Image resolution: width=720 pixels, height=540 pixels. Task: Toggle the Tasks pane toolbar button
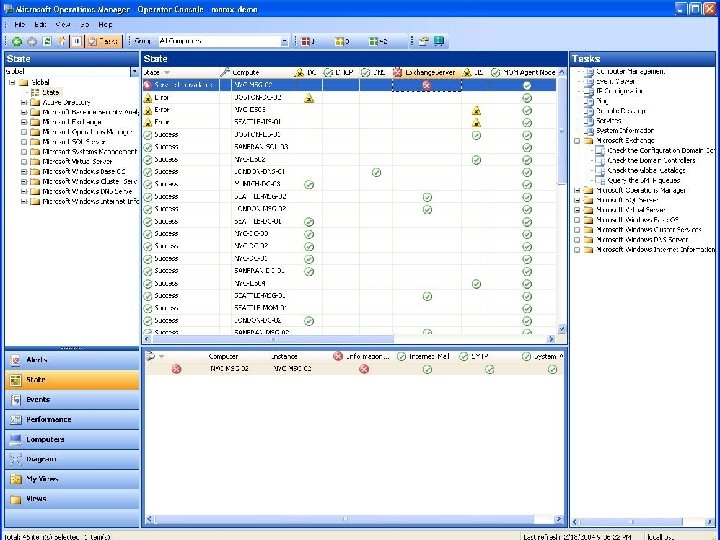coord(104,41)
